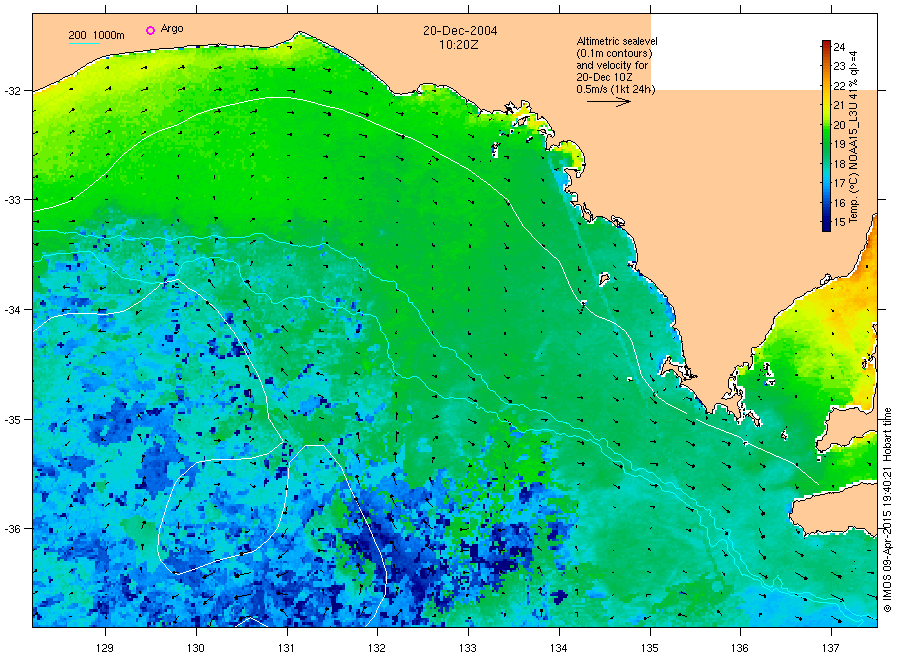
Task: Click the cyan 200 1000m depth legend line
Action: click(84, 44)
